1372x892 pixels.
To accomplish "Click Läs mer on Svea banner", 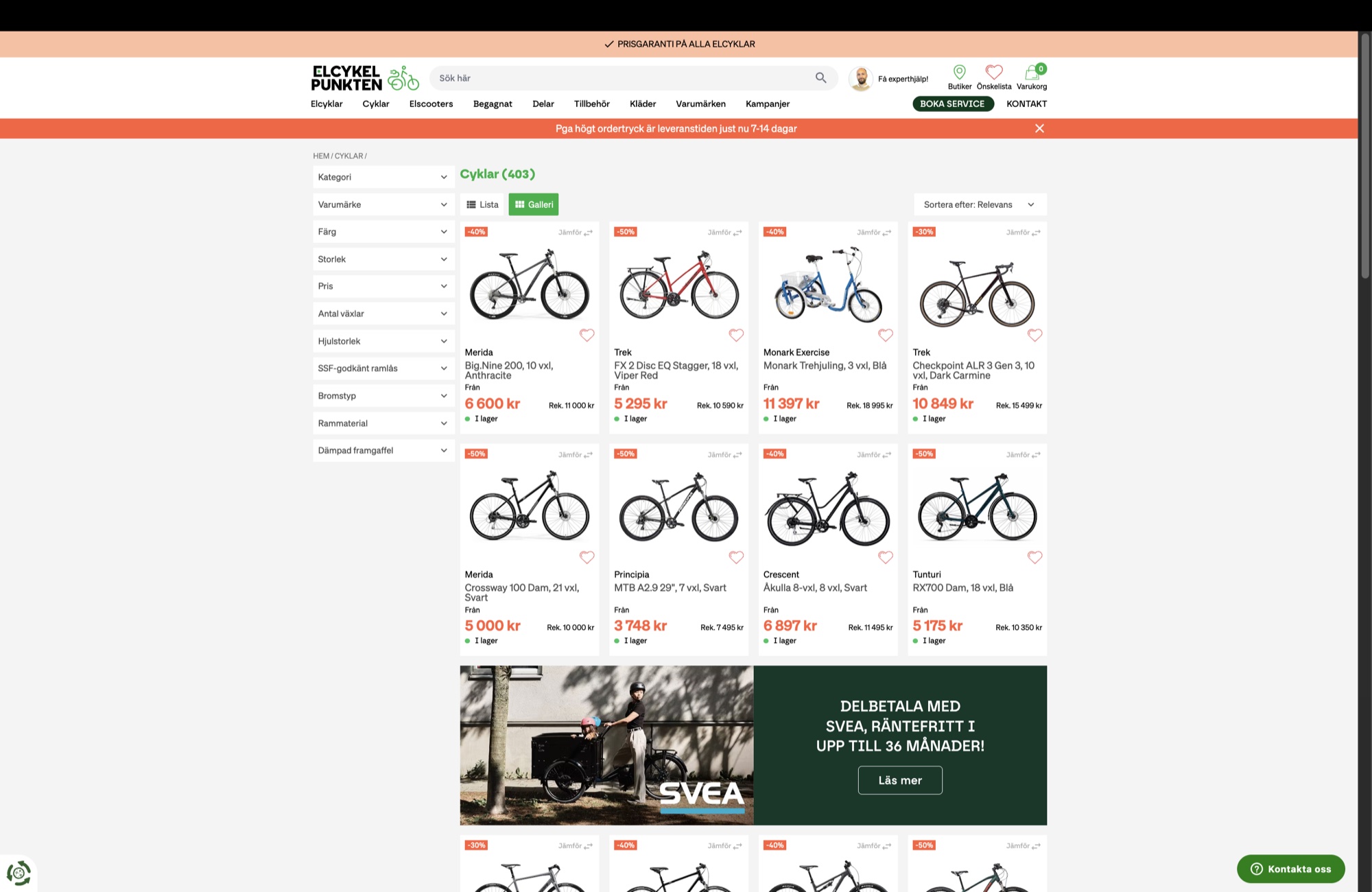I will 900,780.
